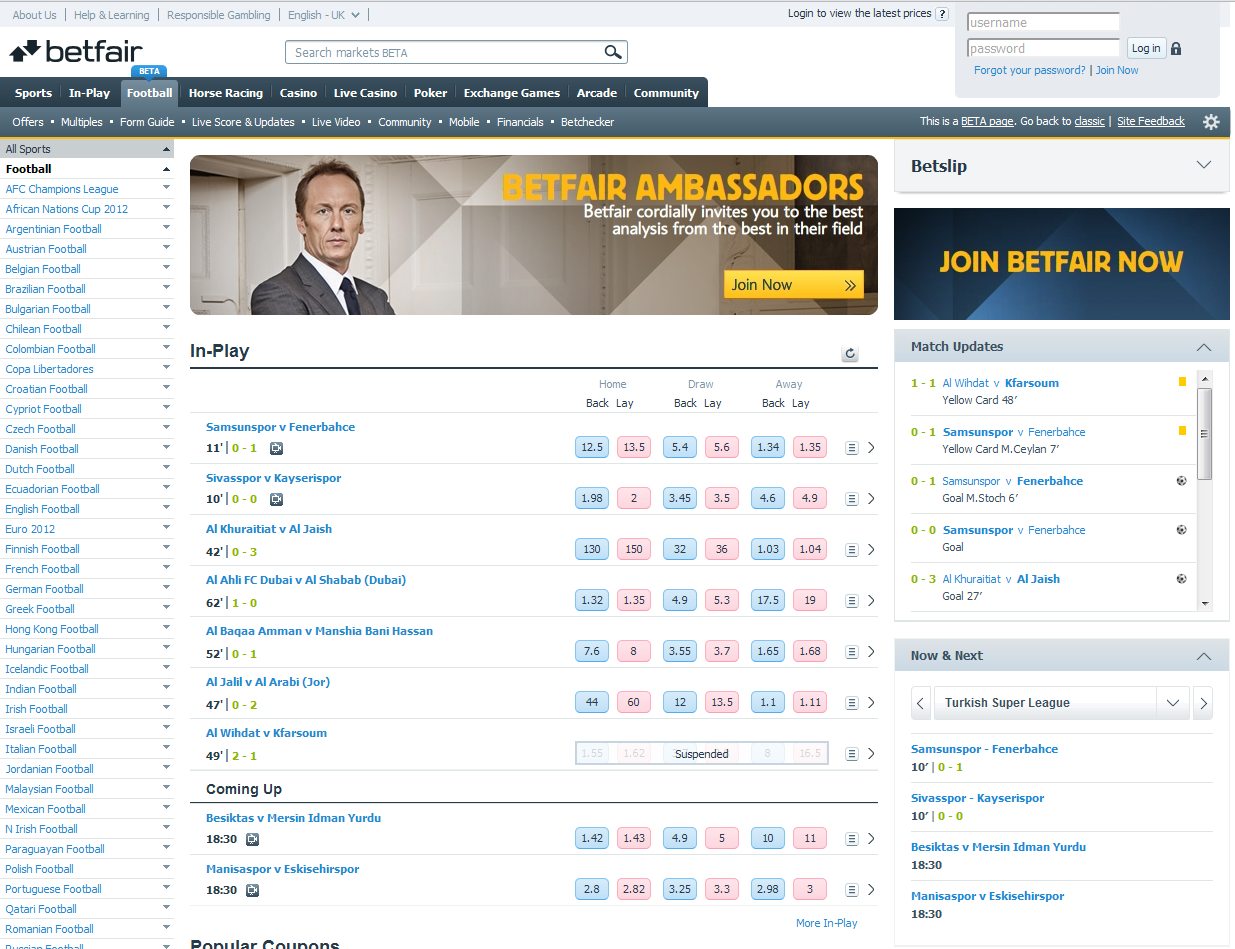
Task: Open arrow for Manisaspor v Eskisehirspor row
Action: pyautogui.click(x=871, y=890)
